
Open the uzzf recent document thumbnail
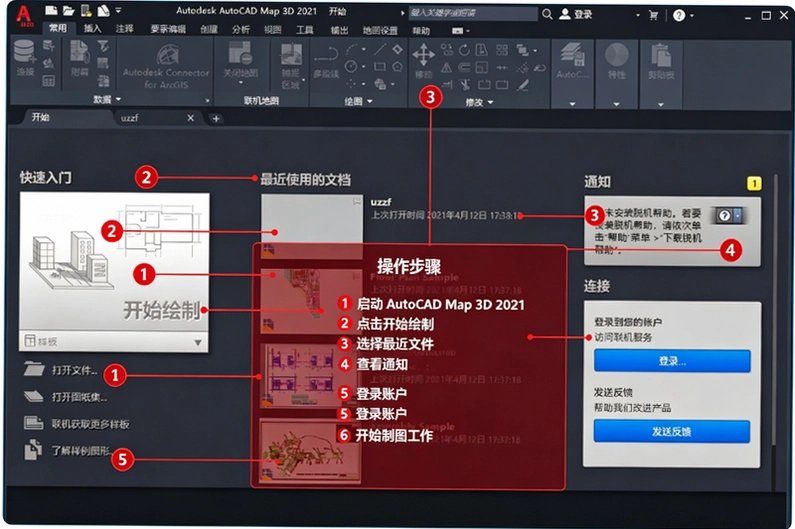point(312,227)
